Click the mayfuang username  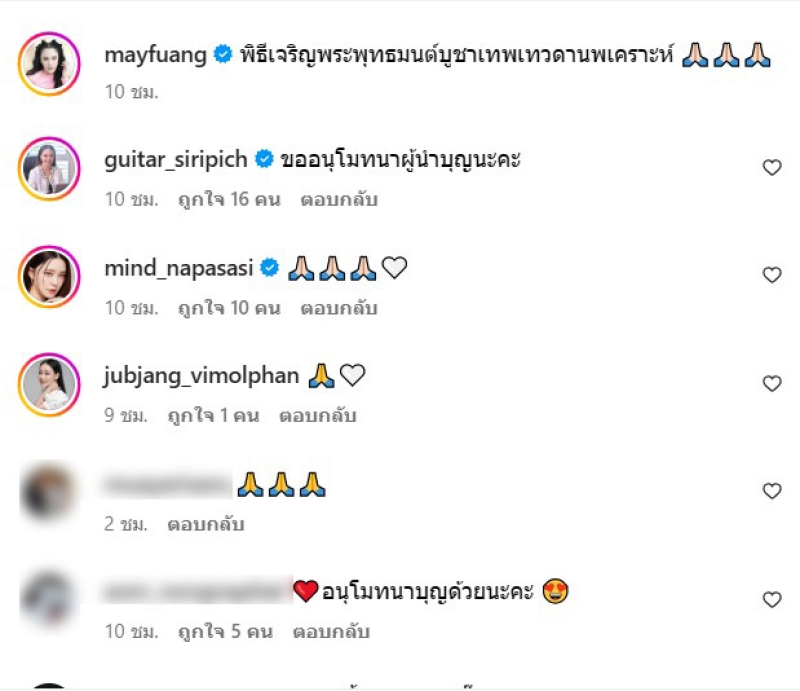(156, 55)
